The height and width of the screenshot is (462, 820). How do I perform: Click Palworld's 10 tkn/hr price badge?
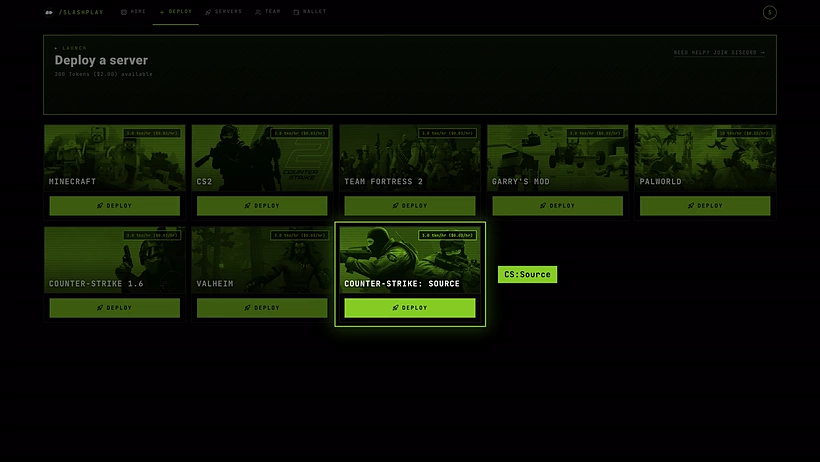click(744, 133)
